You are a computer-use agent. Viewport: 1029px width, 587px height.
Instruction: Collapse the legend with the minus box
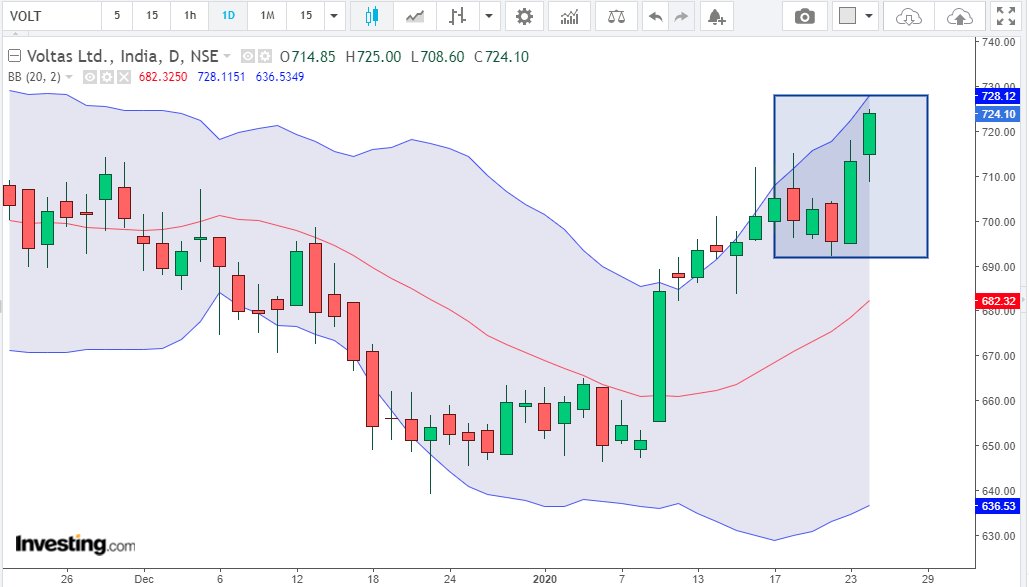click(x=14, y=56)
